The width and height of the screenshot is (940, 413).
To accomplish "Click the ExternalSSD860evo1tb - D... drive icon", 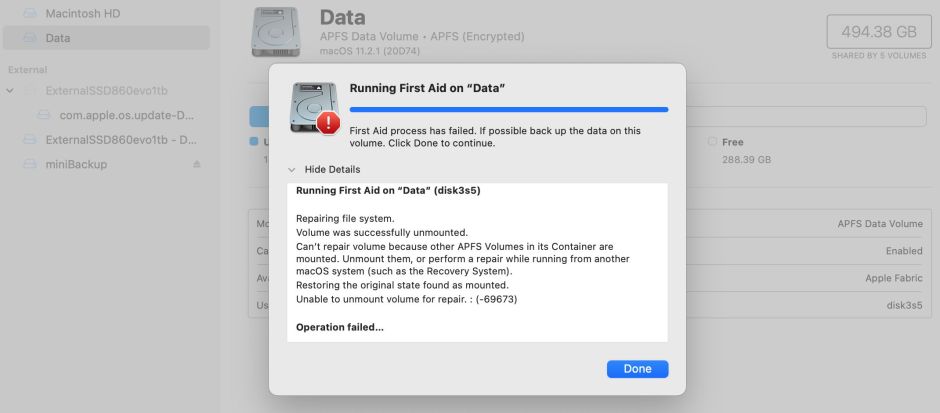I will point(30,139).
